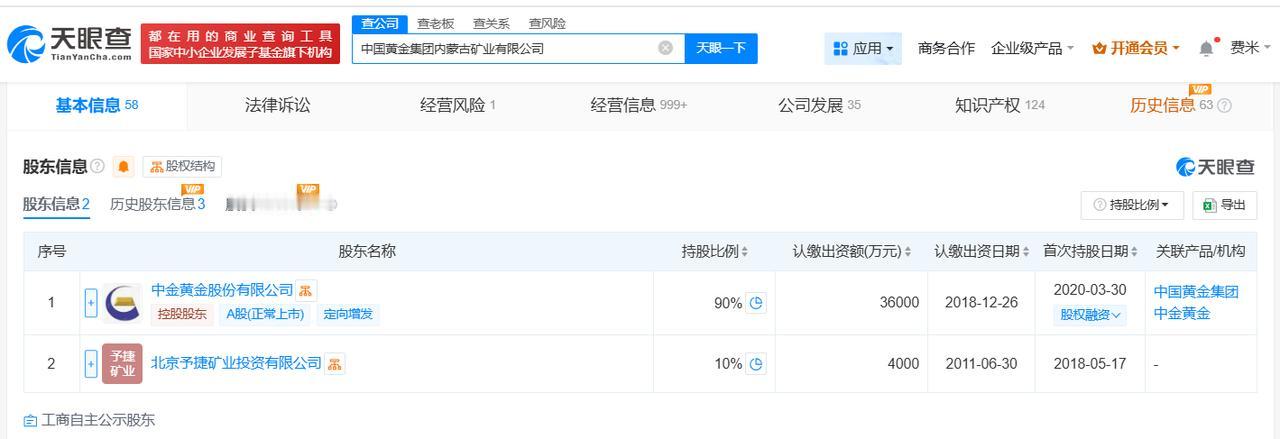Switch to 基本信息 tab

point(97,105)
